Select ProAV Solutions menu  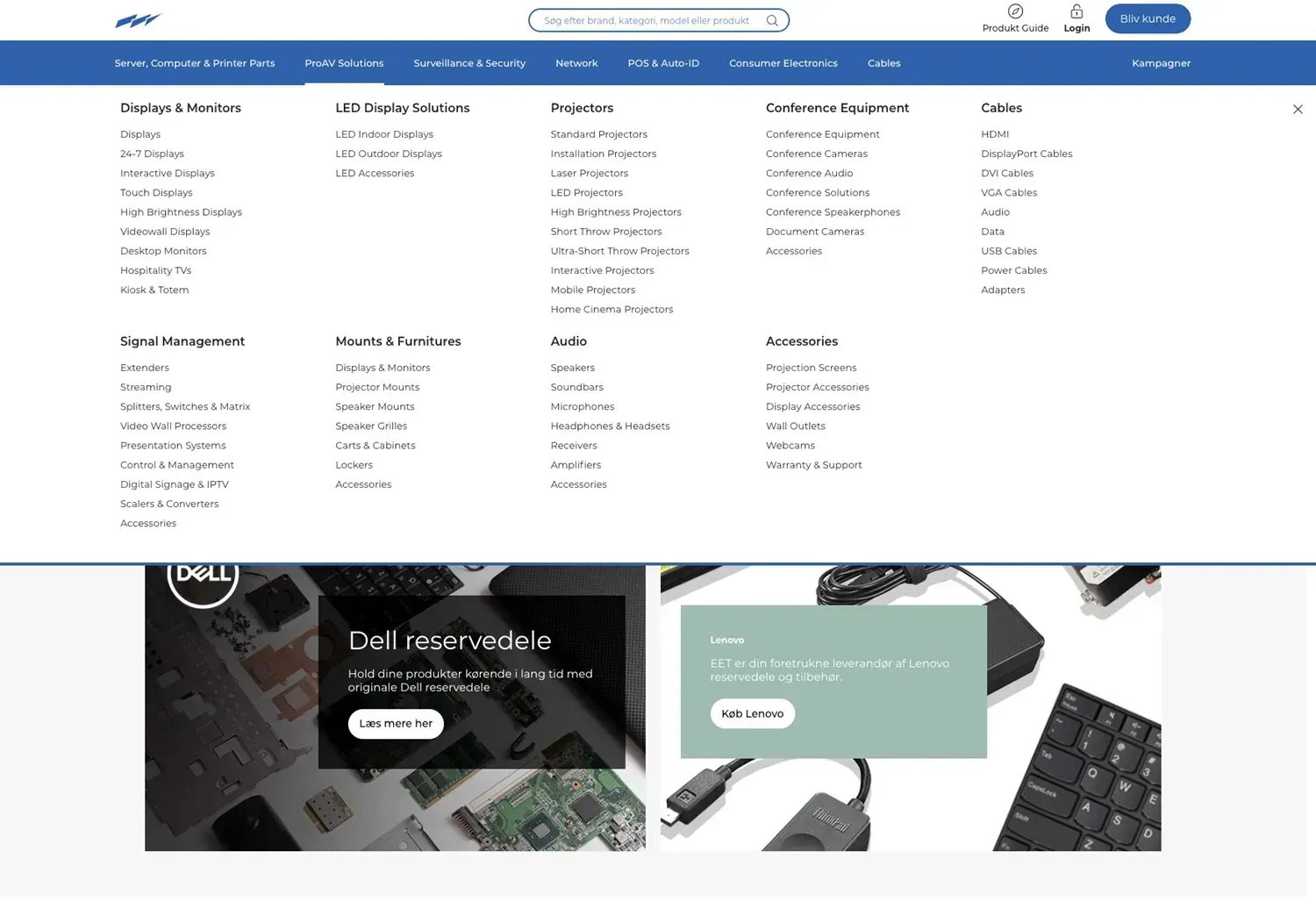tap(344, 63)
